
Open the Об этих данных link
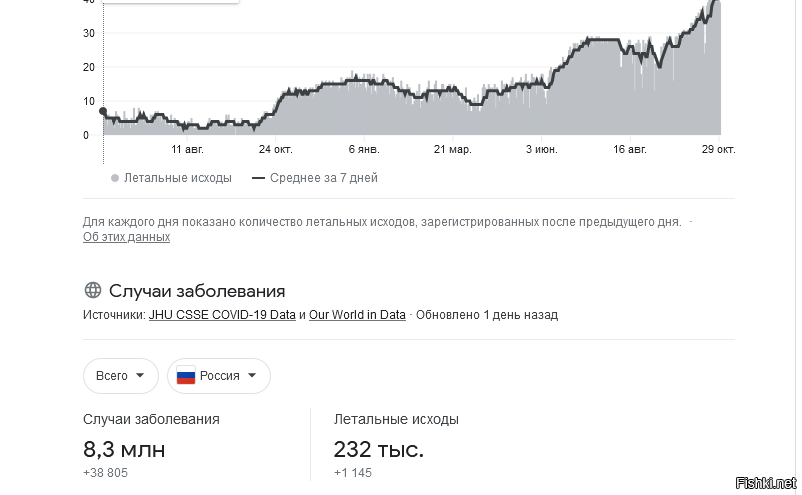pos(126,237)
